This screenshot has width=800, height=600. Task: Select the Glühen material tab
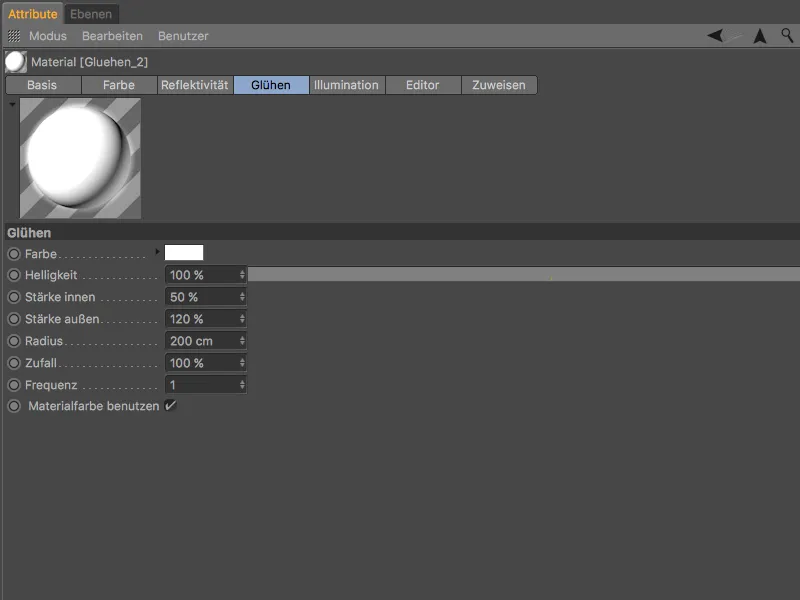click(x=271, y=85)
